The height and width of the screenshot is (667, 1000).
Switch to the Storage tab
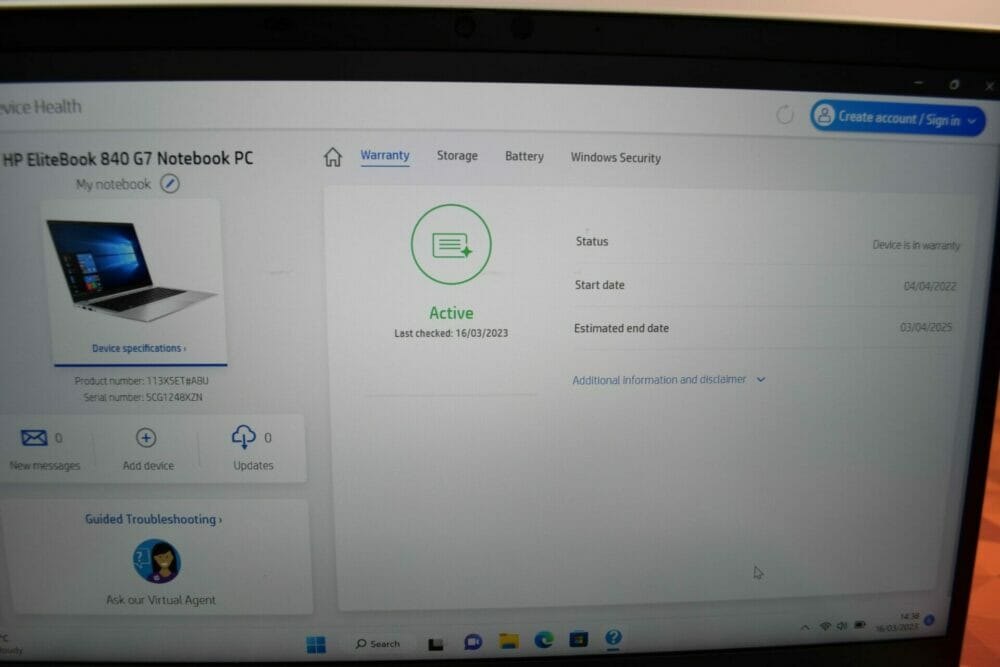click(457, 156)
